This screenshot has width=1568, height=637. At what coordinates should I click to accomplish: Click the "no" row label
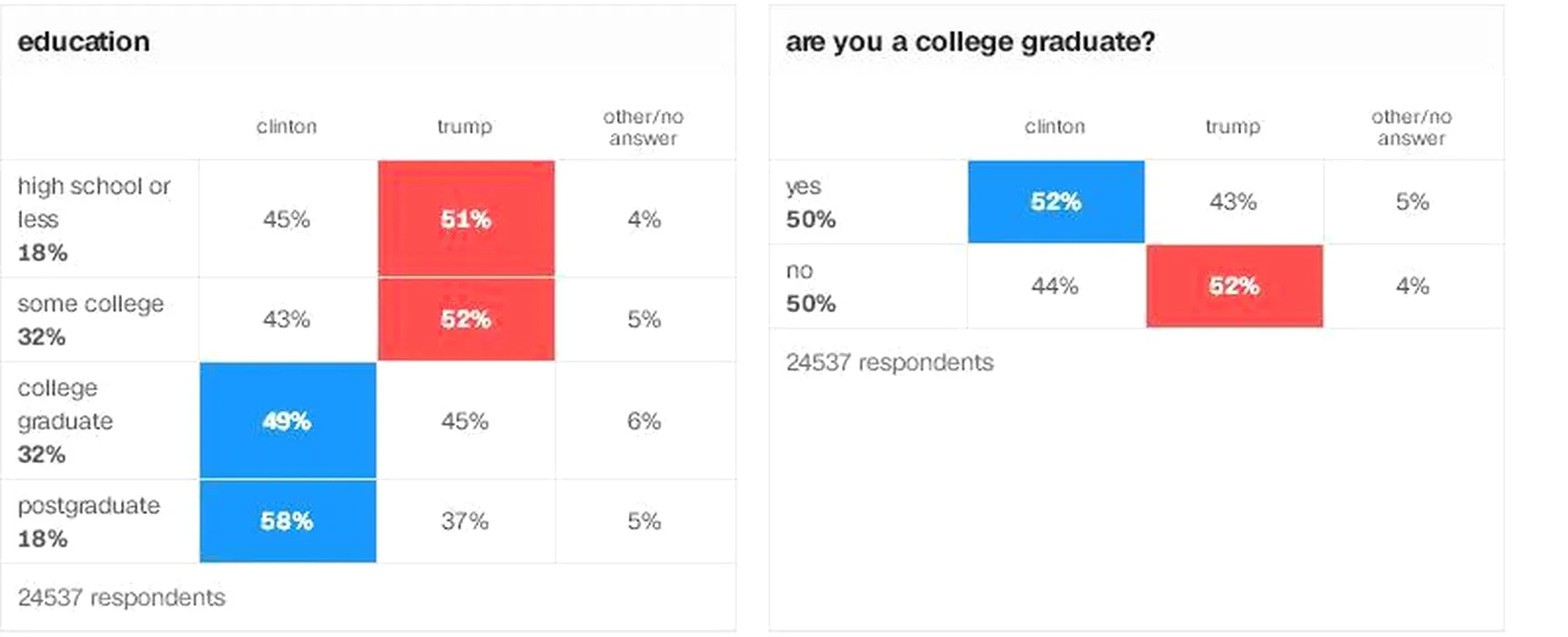[800, 271]
